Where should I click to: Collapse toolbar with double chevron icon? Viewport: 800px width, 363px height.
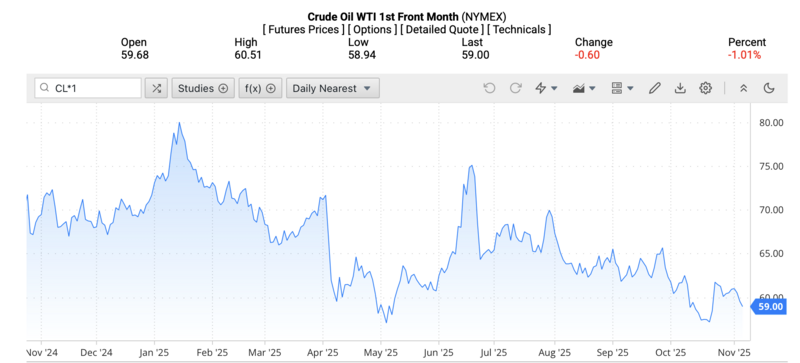pyautogui.click(x=743, y=88)
